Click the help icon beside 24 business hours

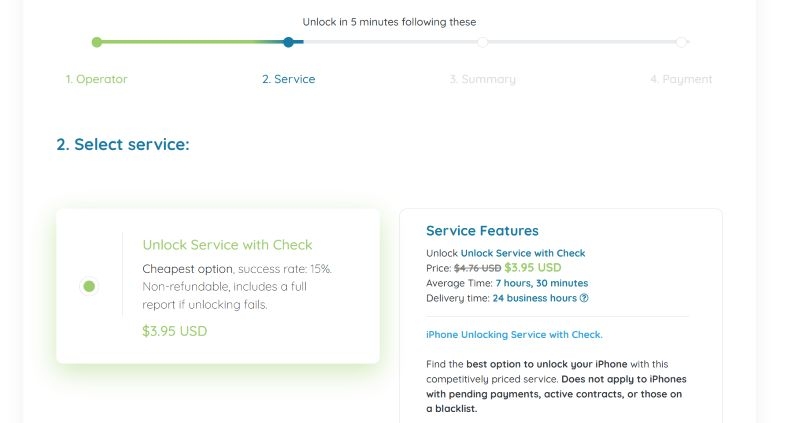584,298
